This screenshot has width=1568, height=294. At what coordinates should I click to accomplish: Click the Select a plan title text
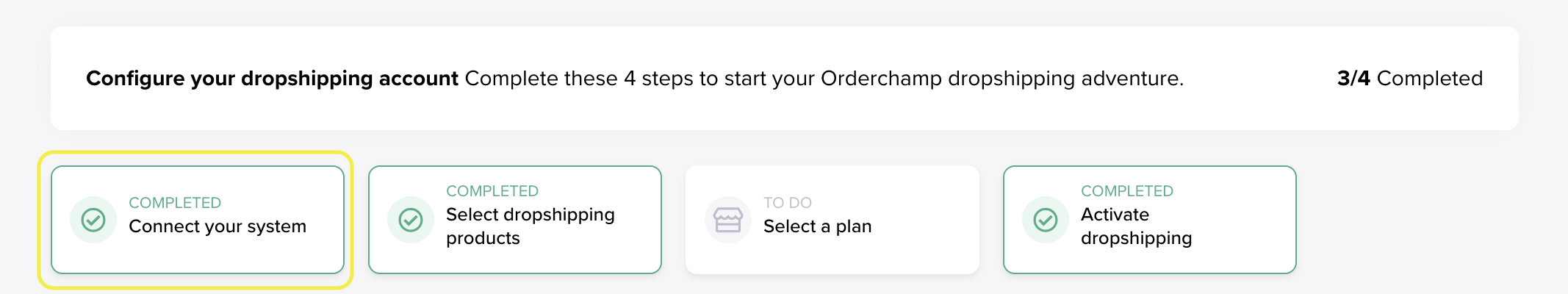818,226
